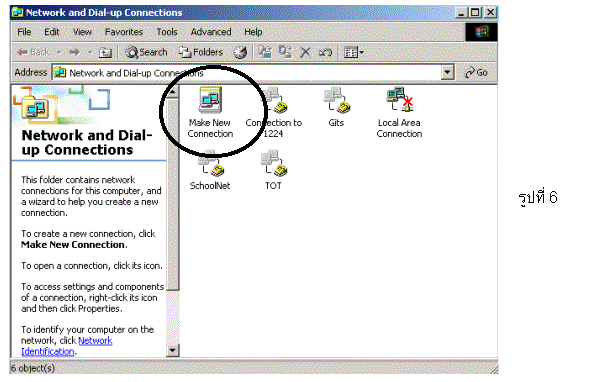Maximize the Network and Dial-up Connections window

click(475, 12)
